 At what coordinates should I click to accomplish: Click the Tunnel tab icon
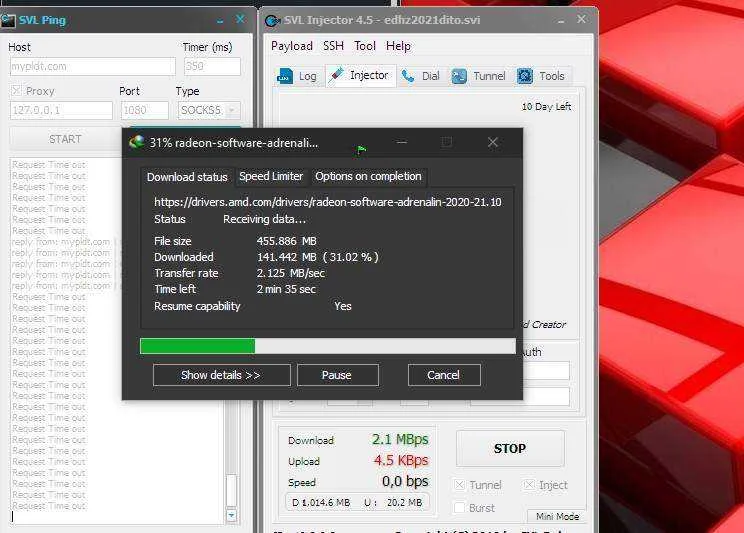point(459,76)
